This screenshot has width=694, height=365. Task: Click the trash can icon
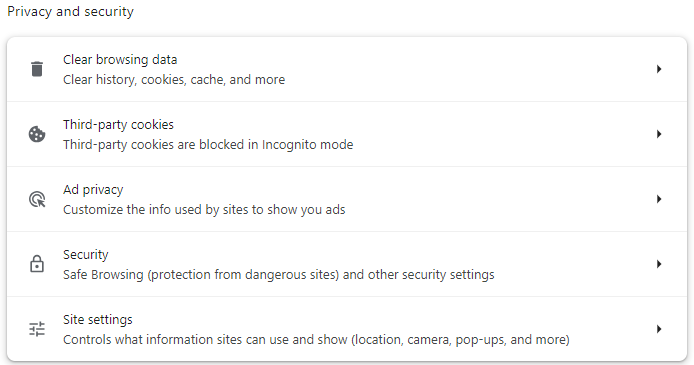(37, 69)
